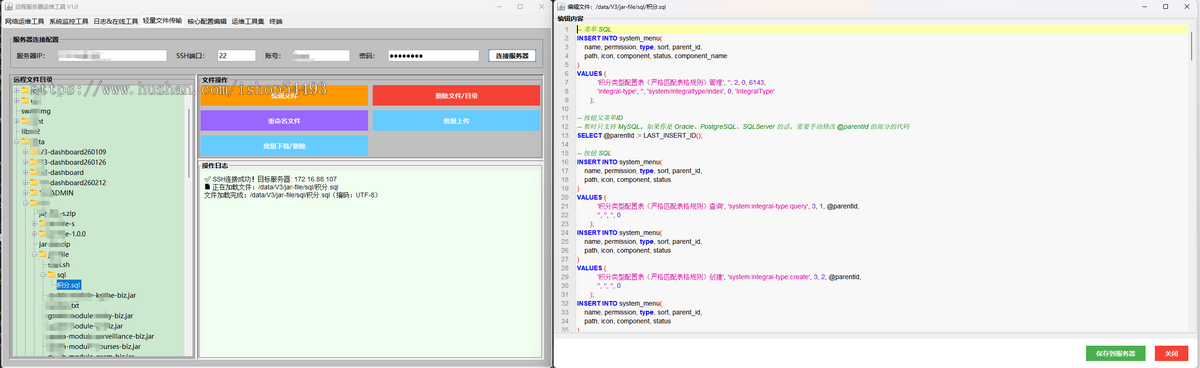Click the green 保存到服务器 button

(x=1115, y=353)
